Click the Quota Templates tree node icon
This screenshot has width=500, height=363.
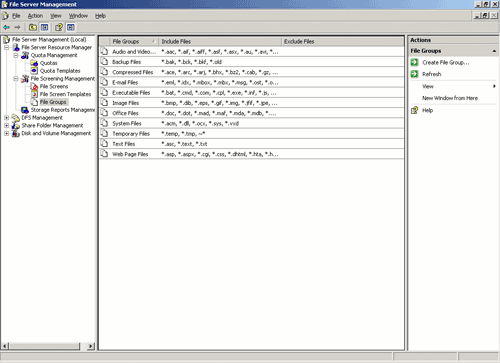point(34,71)
